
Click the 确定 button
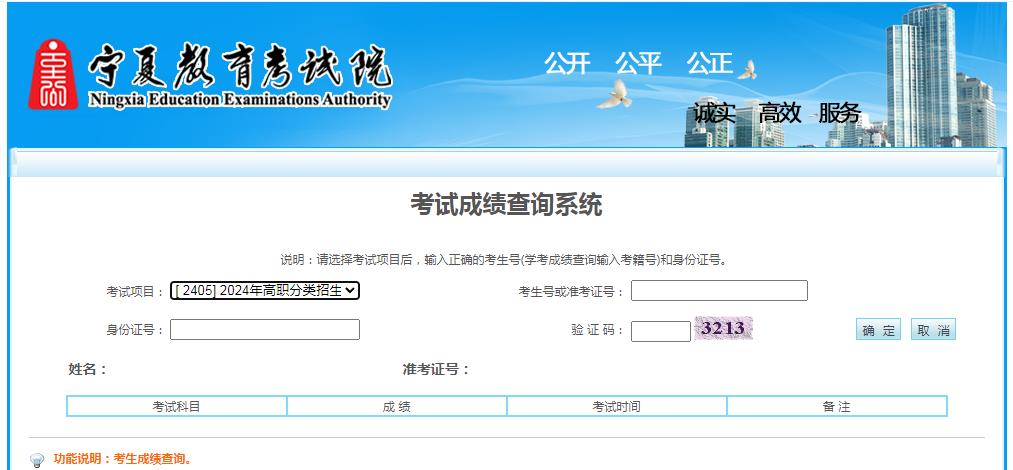tap(878, 330)
